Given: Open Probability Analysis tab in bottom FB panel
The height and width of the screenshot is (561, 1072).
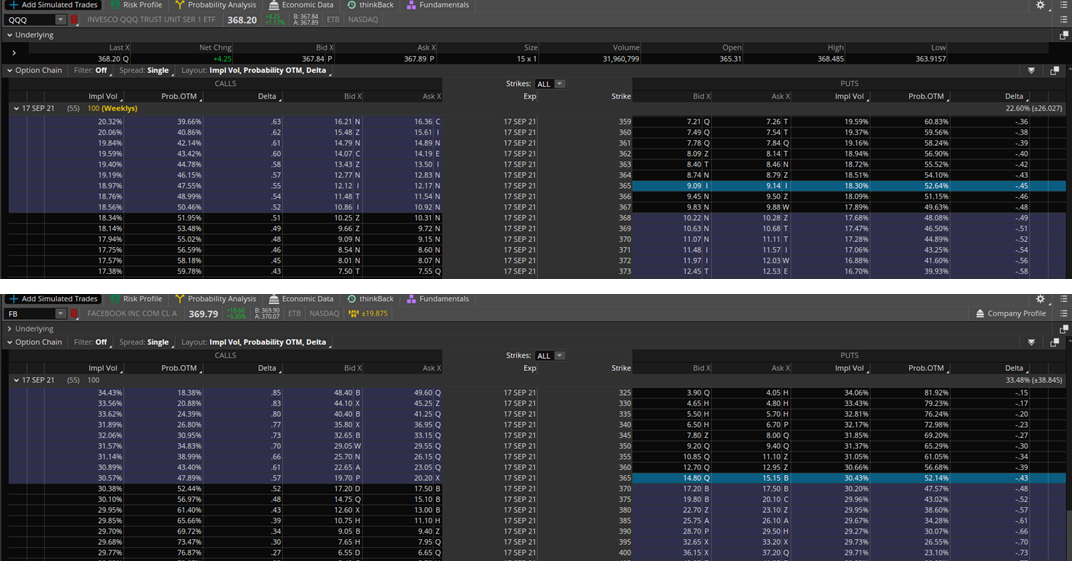Looking at the screenshot, I should pyautogui.click(x=222, y=299).
